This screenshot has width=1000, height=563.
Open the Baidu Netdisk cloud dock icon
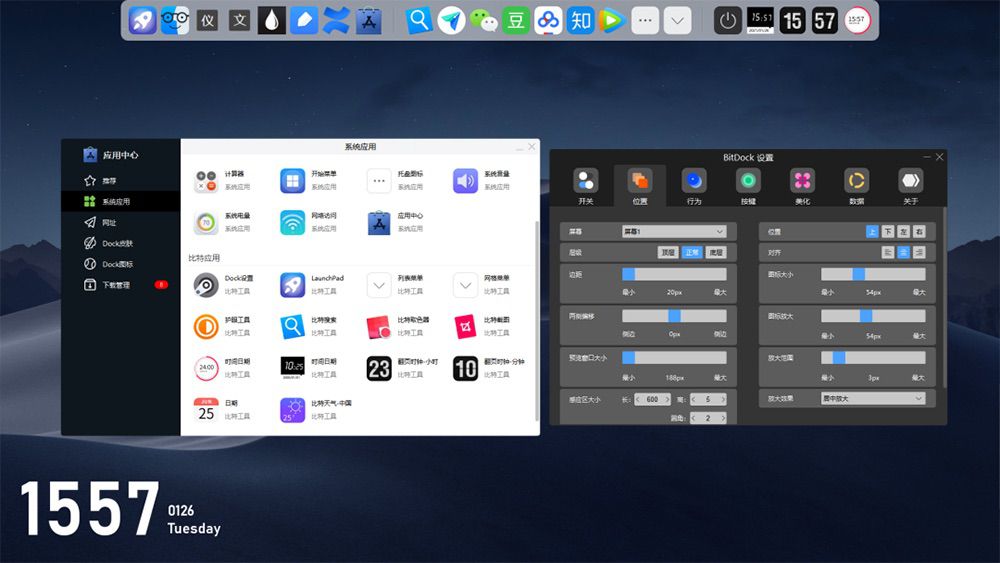[548, 21]
